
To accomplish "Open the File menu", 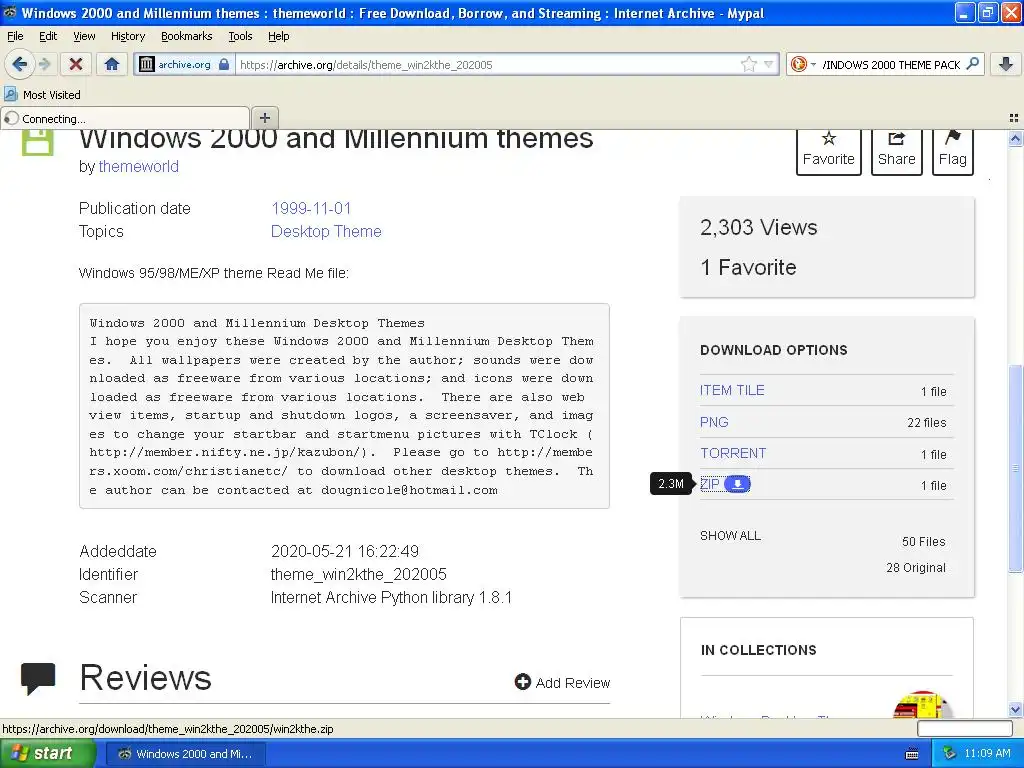I will (x=15, y=36).
